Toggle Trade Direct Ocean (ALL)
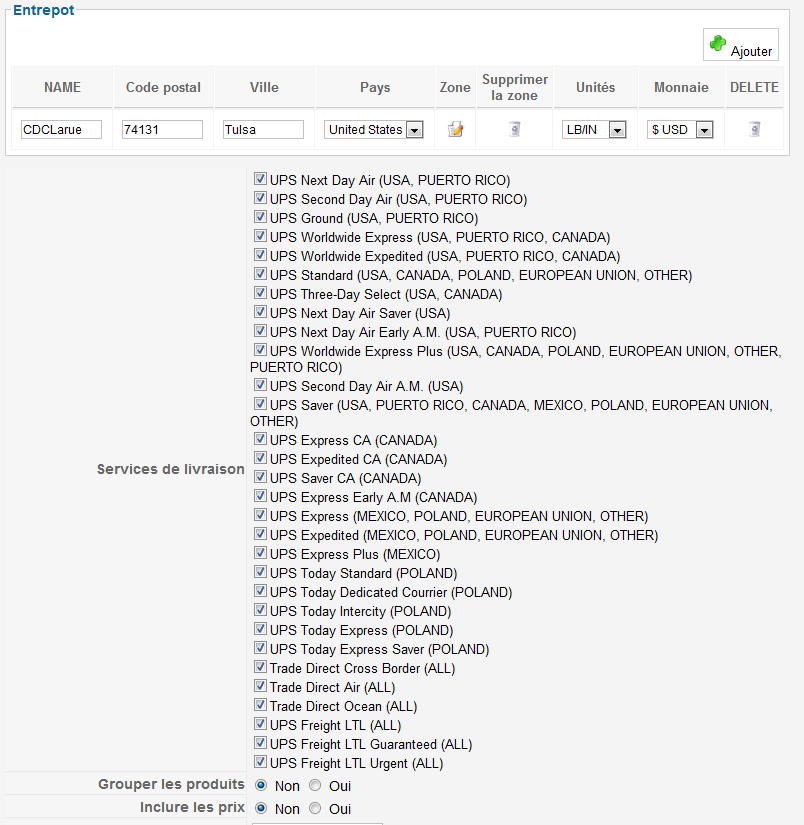The height and width of the screenshot is (825, 804). pos(260,705)
